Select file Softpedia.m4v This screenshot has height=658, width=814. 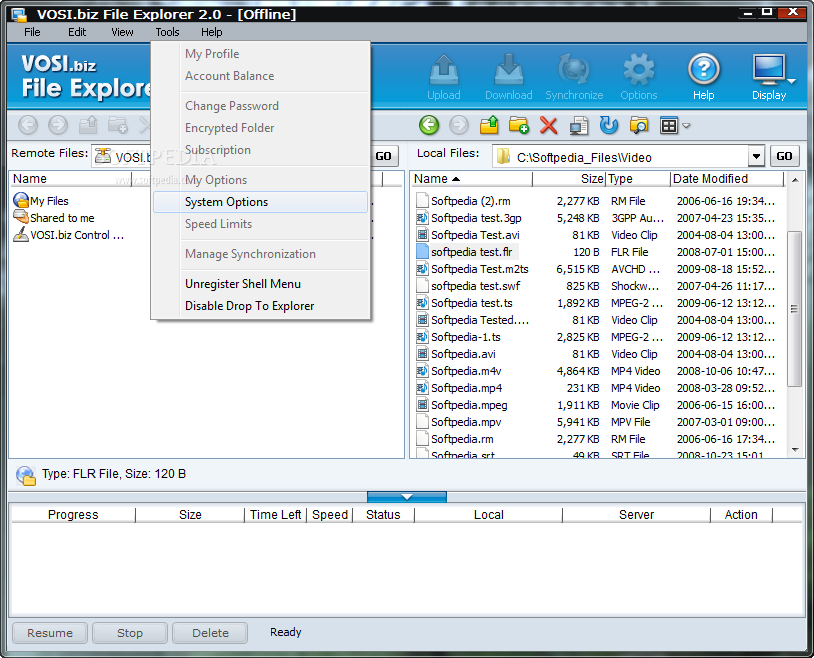[x=466, y=371]
